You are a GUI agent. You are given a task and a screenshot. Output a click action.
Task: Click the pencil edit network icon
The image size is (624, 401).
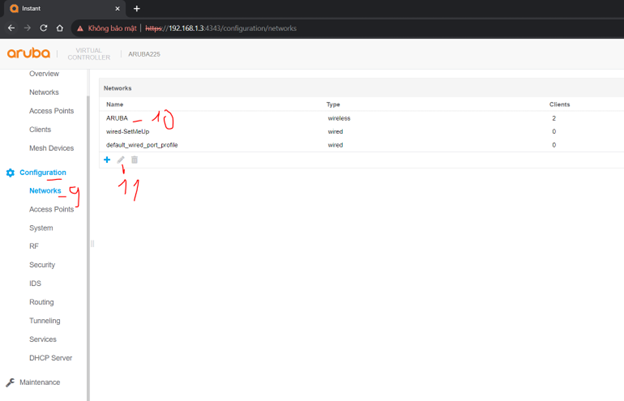tap(121, 160)
